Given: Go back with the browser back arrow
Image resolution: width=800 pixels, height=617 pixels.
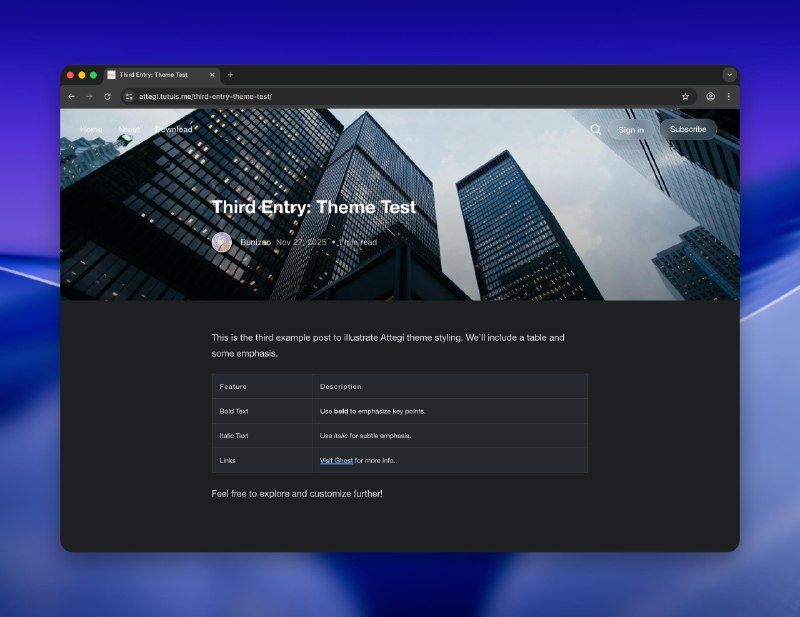Looking at the screenshot, I should pyautogui.click(x=71, y=97).
